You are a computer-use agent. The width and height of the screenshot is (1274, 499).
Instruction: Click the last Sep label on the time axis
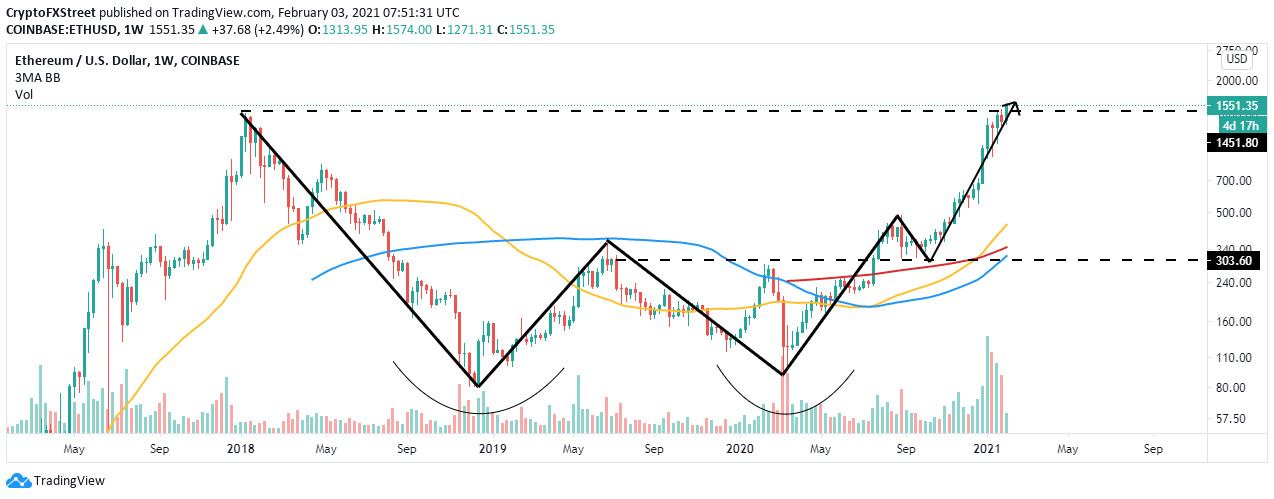coord(1152,450)
